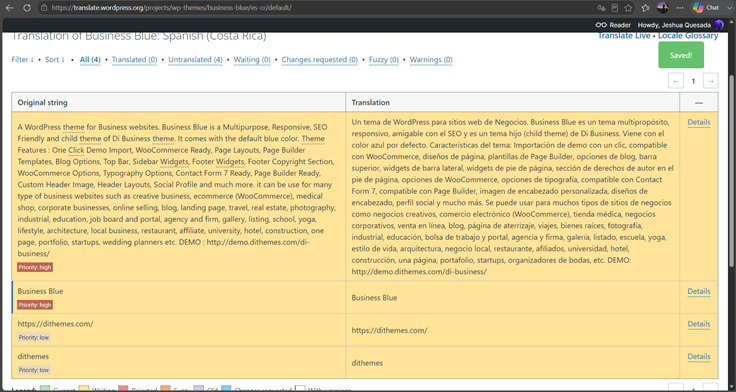Open the browser settings and more menu
The width and height of the screenshot is (736, 392).
coord(680,8)
